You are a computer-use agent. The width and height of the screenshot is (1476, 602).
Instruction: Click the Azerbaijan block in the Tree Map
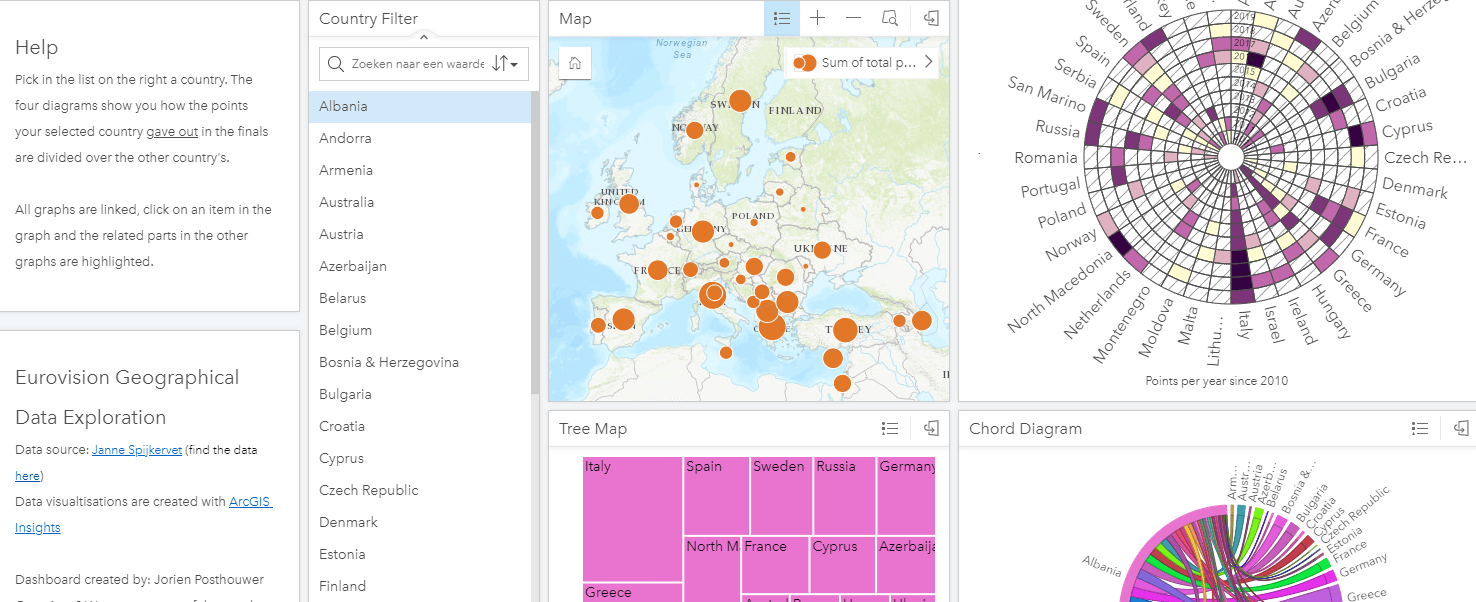pyautogui.click(x=906, y=565)
